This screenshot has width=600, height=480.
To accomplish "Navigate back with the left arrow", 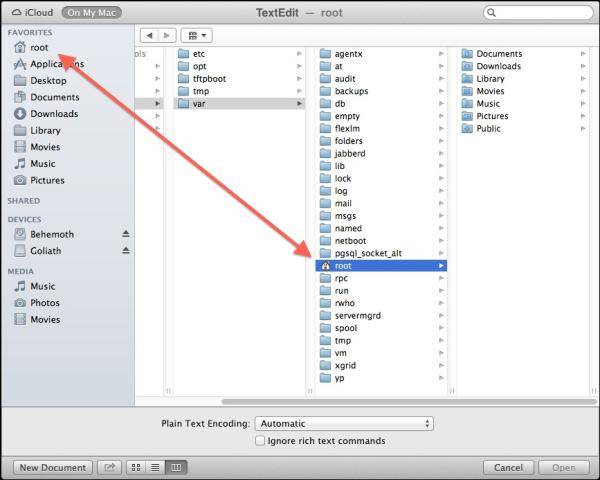I will click(149, 36).
